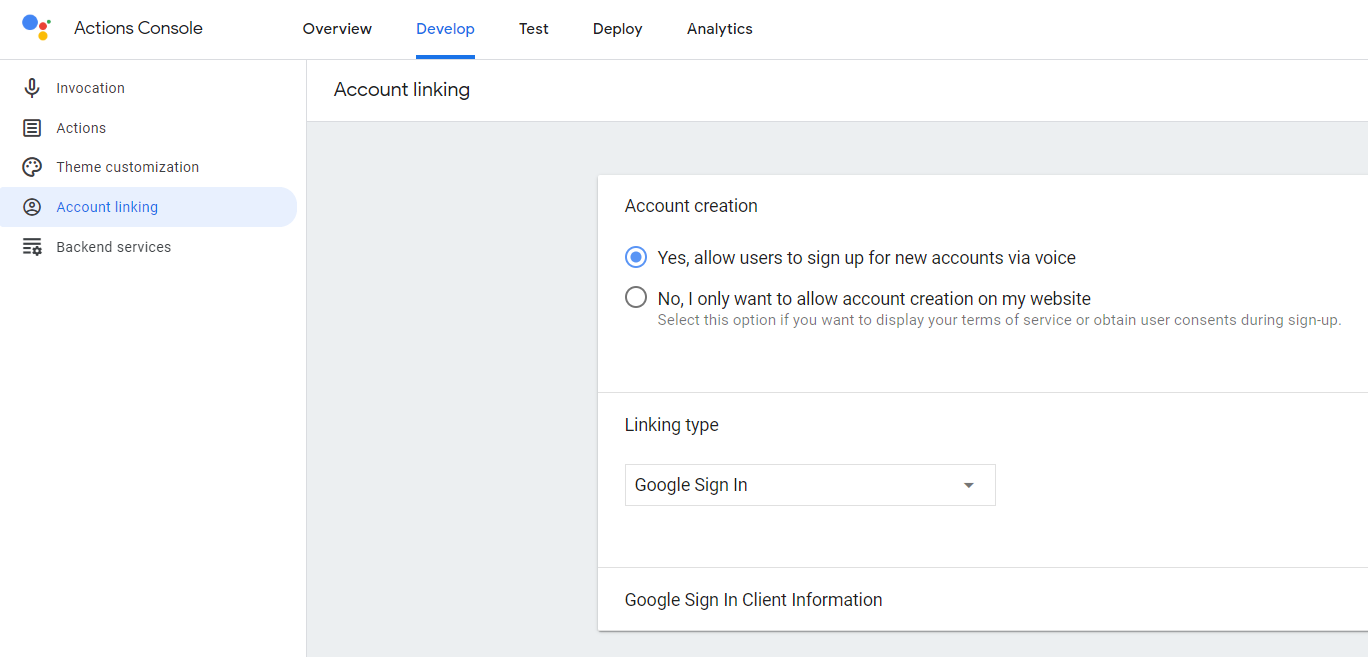Open Invocation settings in sidebar
This screenshot has height=657, width=1368.
pos(90,88)
